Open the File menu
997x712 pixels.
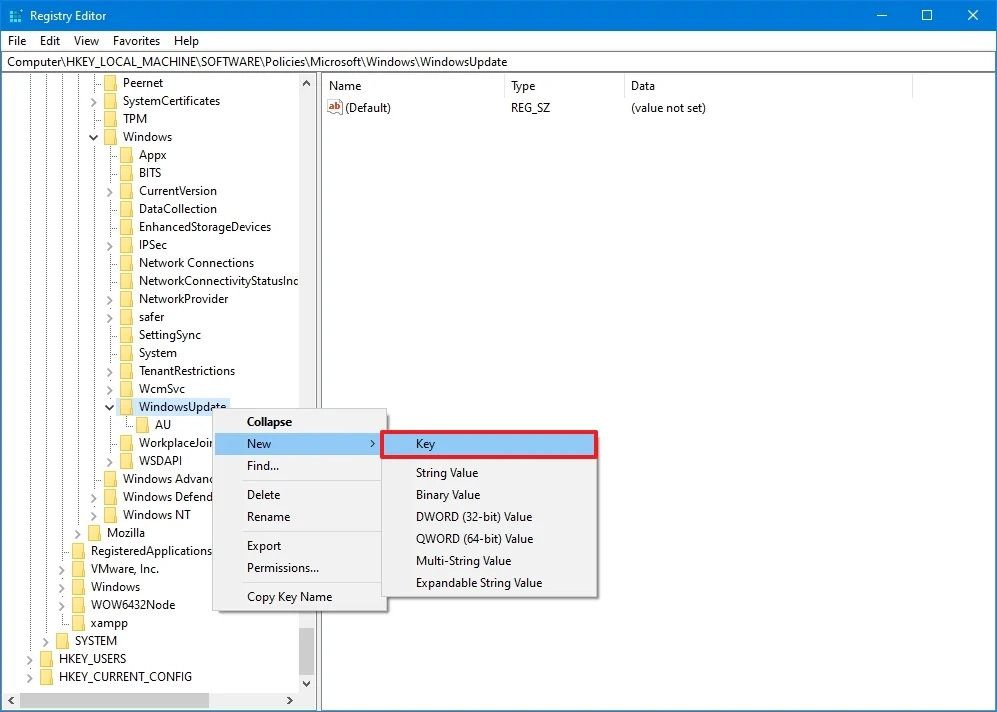click(17, 41)
